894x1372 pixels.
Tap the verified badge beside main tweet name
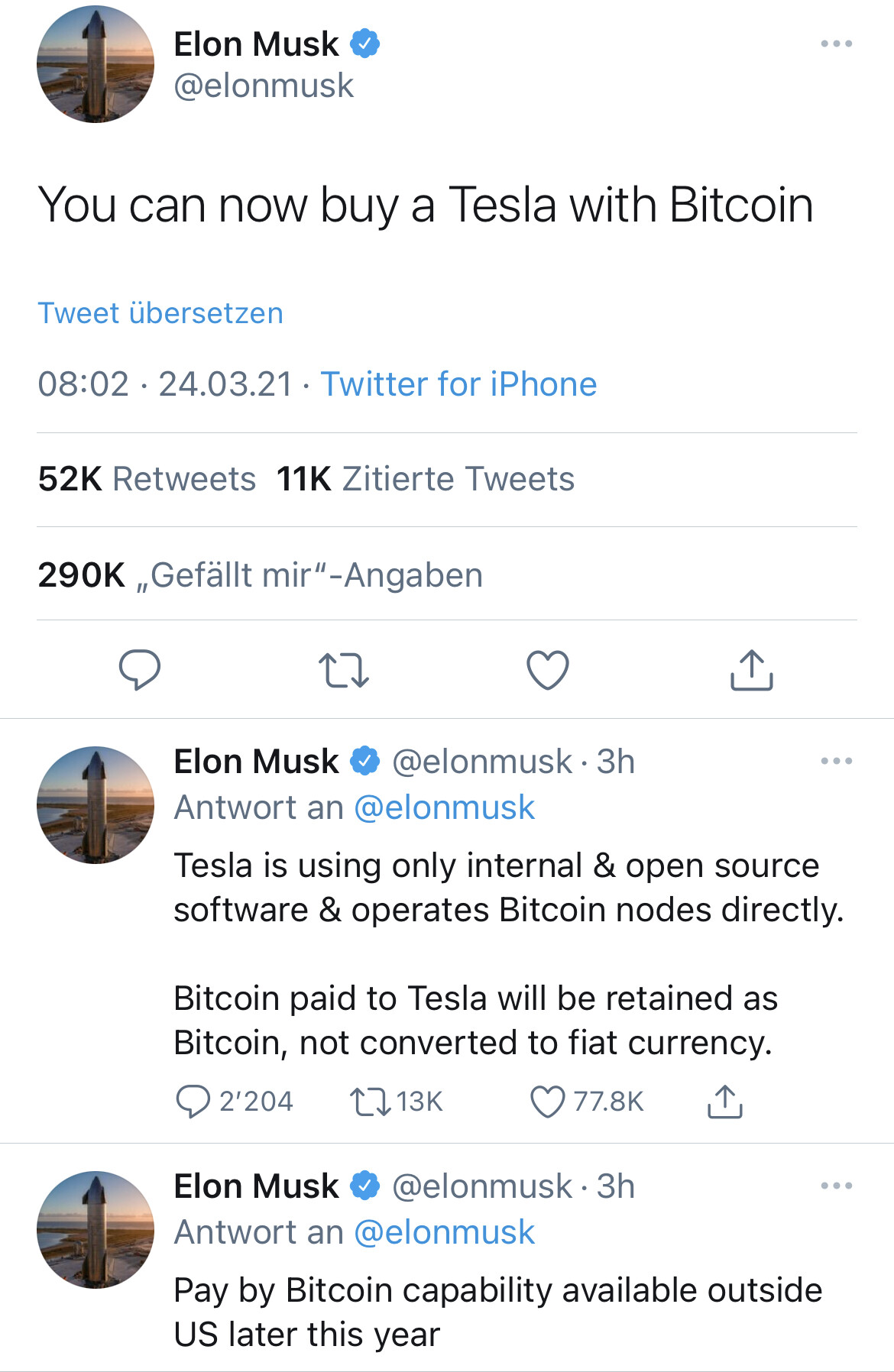coord(365,43)
